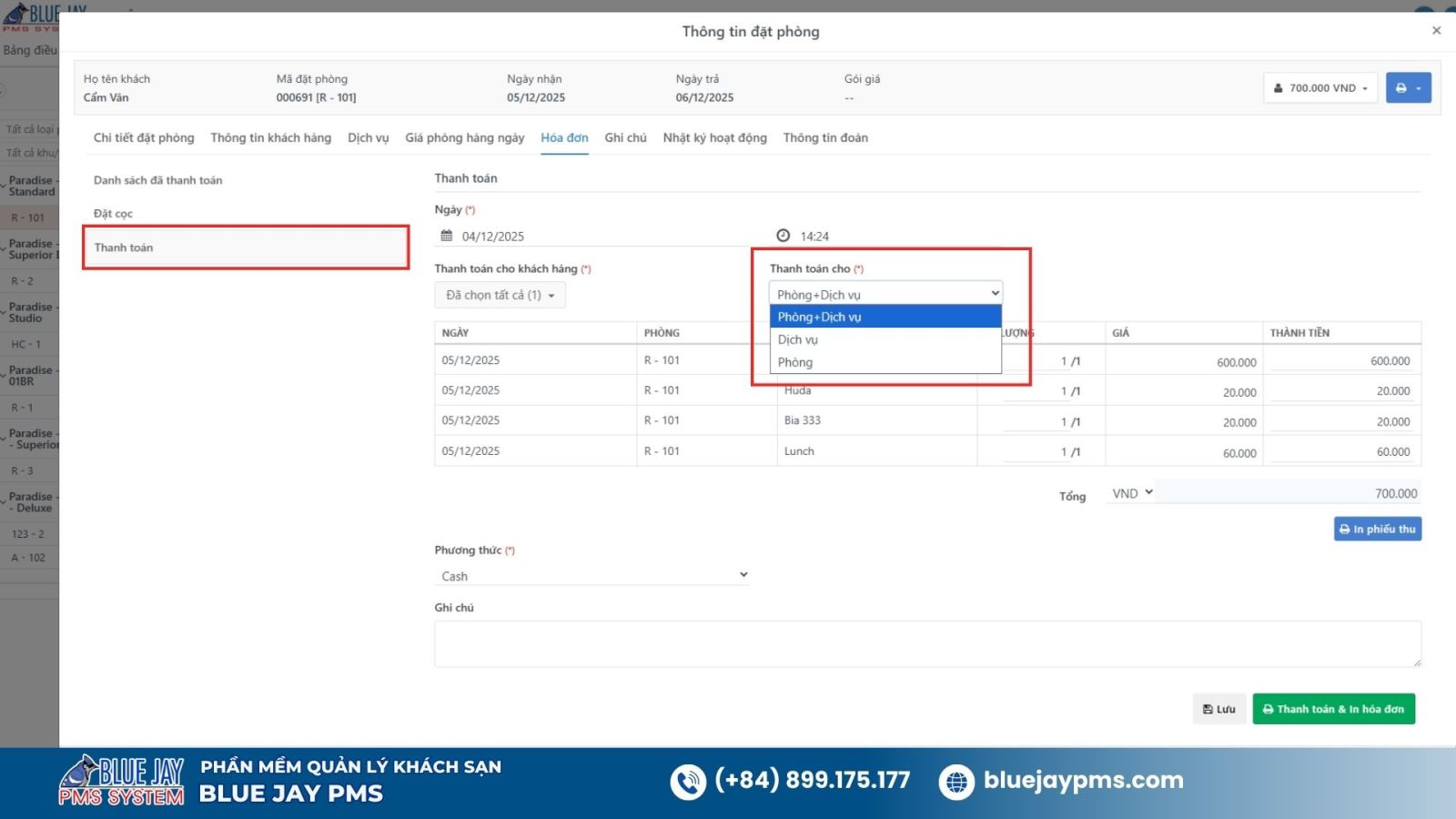
Task: Select 'Đặt cọc' in the left list
Action: pyautogui.click(x=113, y=214)
